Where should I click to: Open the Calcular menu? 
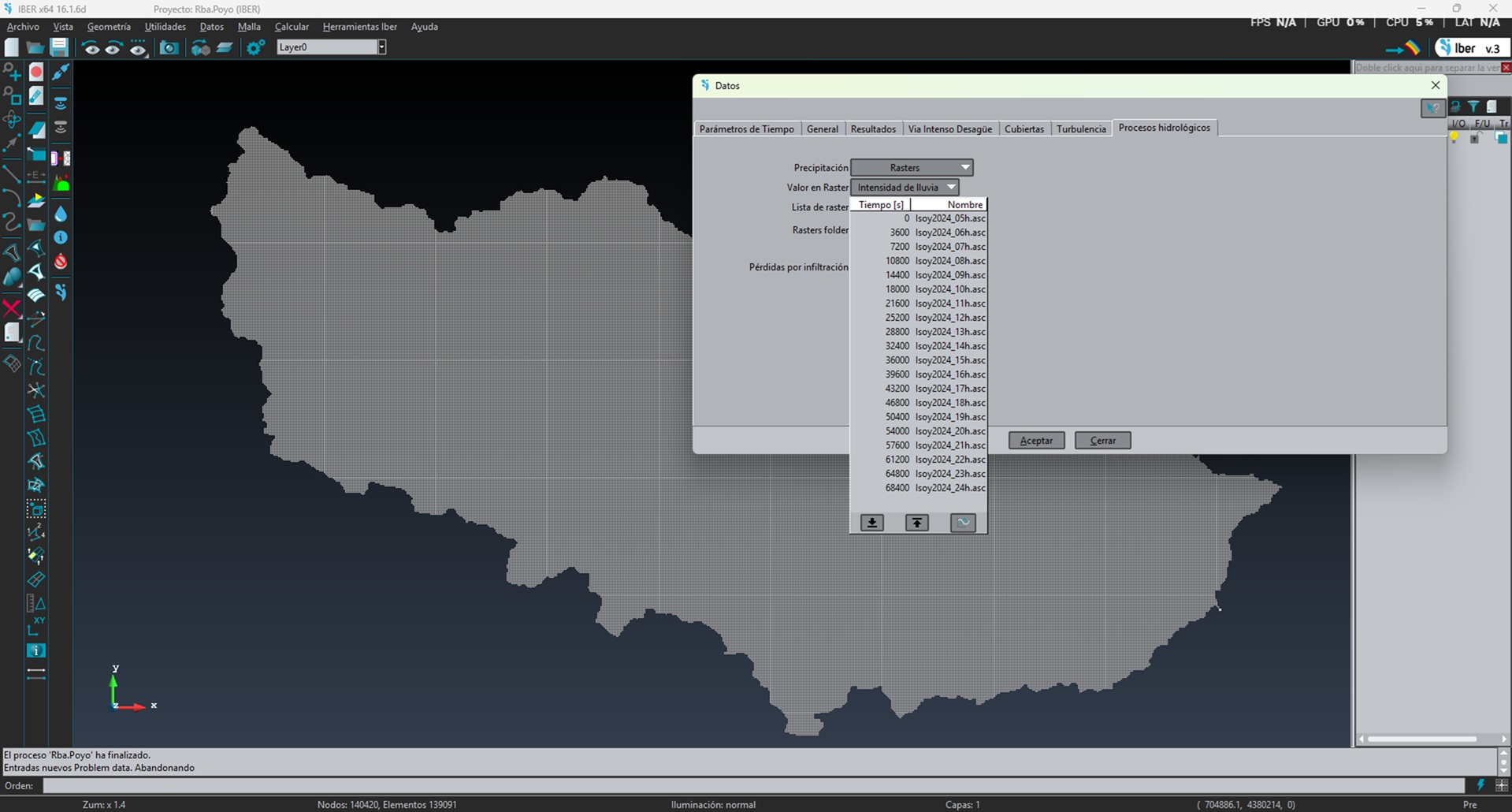tap(292, 27)
